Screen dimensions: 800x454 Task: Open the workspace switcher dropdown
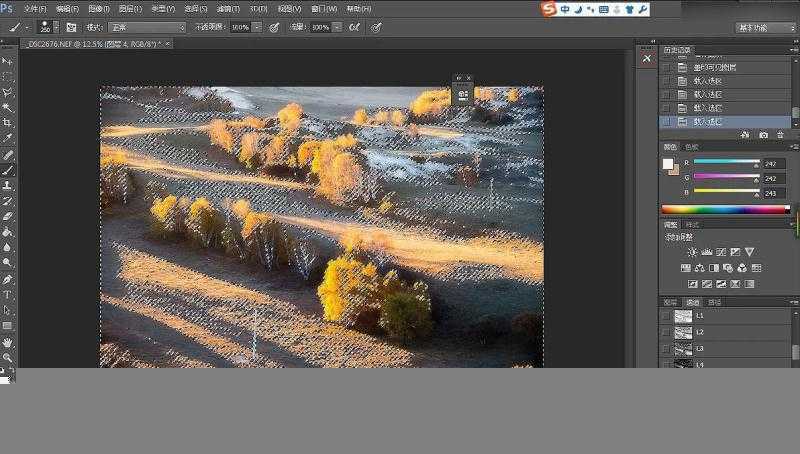pyautogui.click(x=765, y=28)
